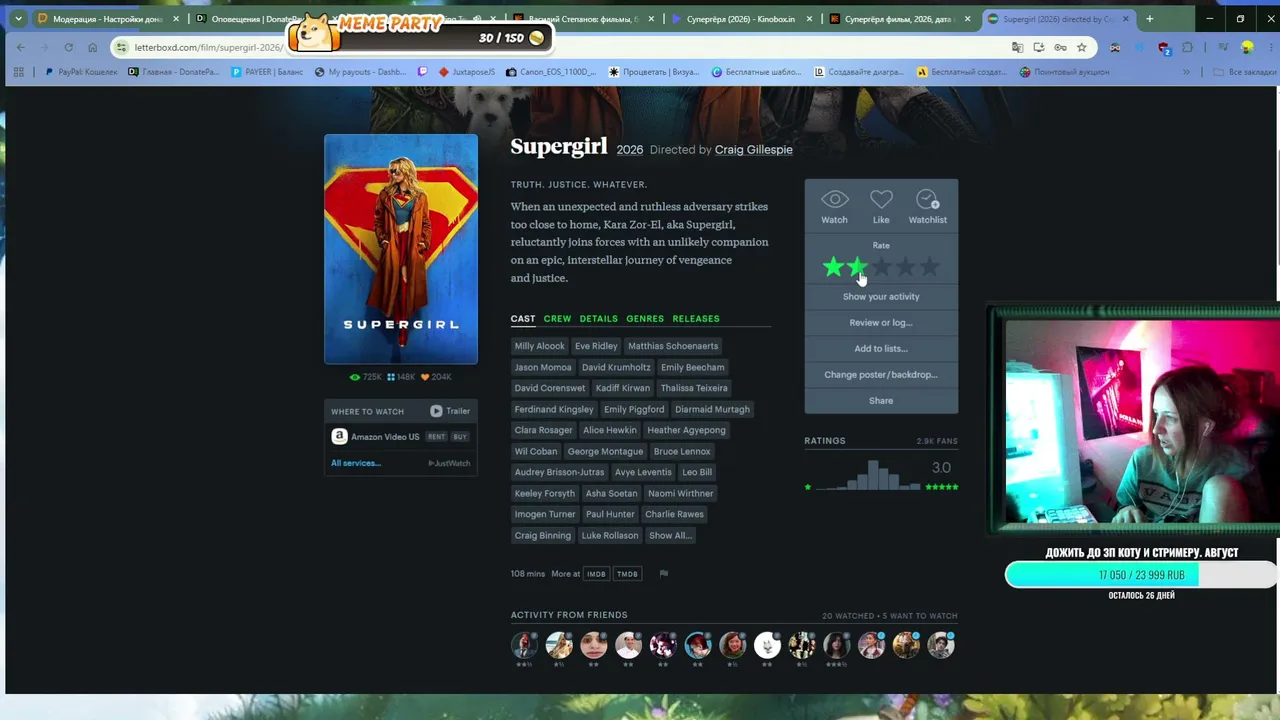Open director Craig Gillespie's page

(x=753, y=150)
